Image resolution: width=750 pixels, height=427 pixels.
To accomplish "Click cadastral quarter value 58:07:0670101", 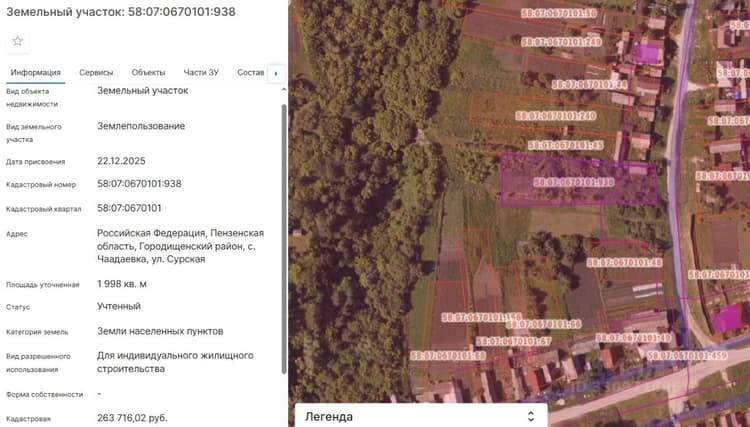I will (x=129, y=208).
